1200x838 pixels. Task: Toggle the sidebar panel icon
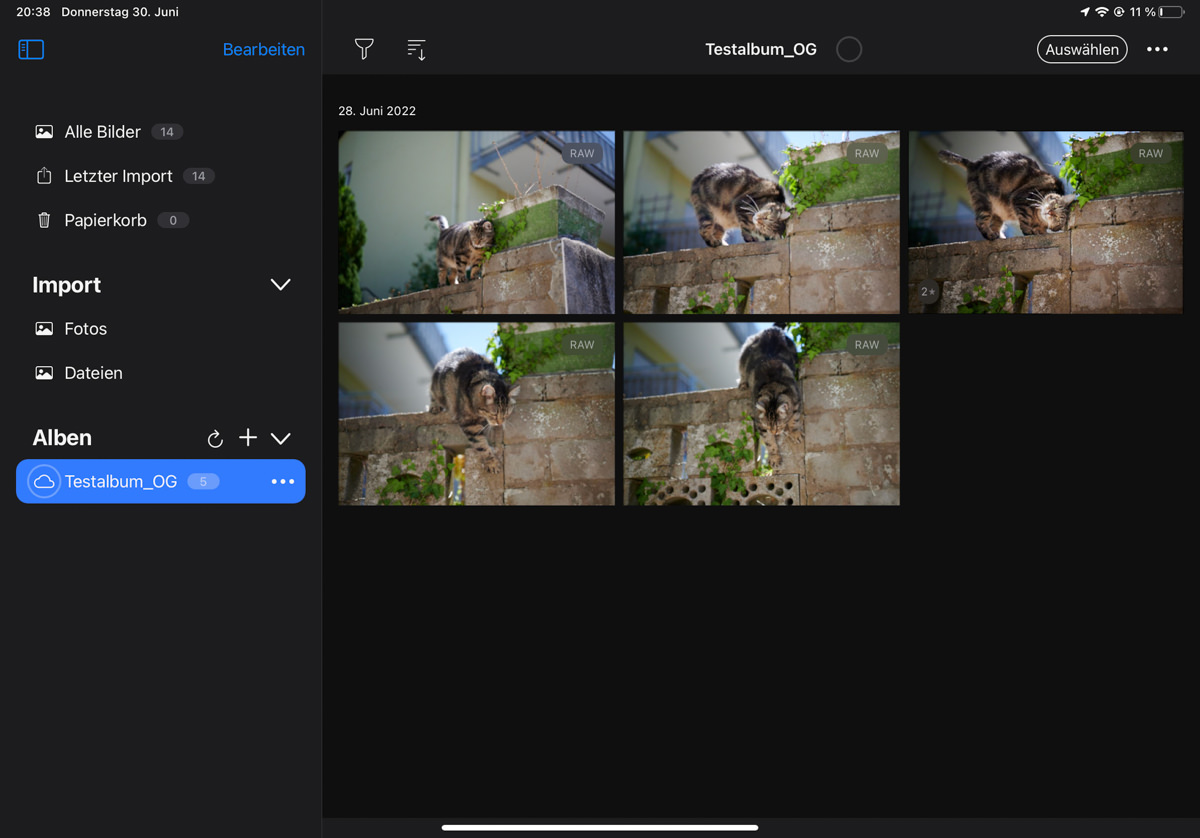pos(31,49)
